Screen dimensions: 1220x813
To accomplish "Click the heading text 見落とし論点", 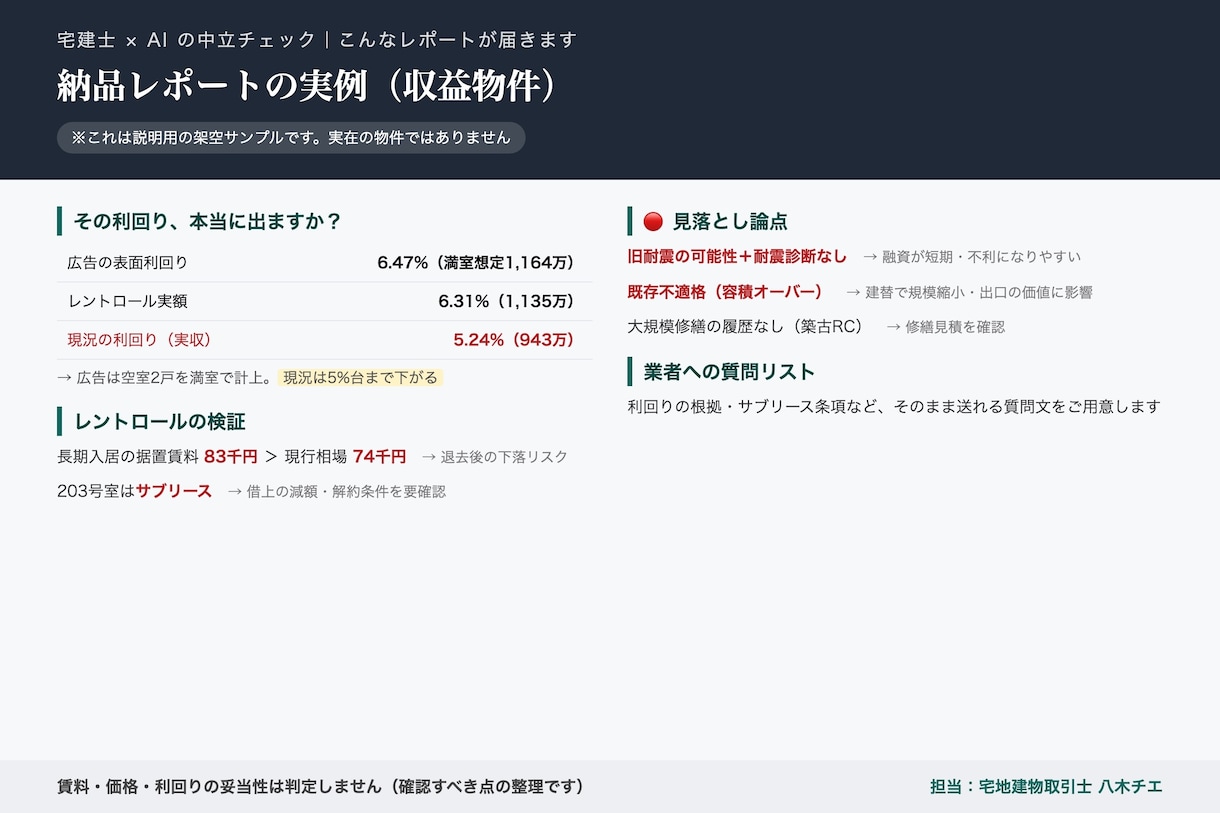I will tap(730, 221).
